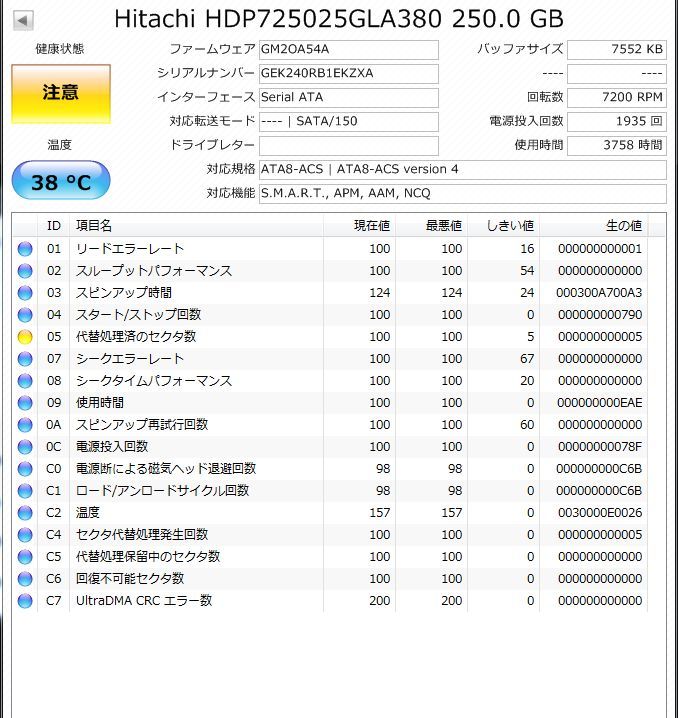The height and width of the screenshot is (718, 678).
Task: Click the blue status icon for リードエラーレート
Action: 25,249
